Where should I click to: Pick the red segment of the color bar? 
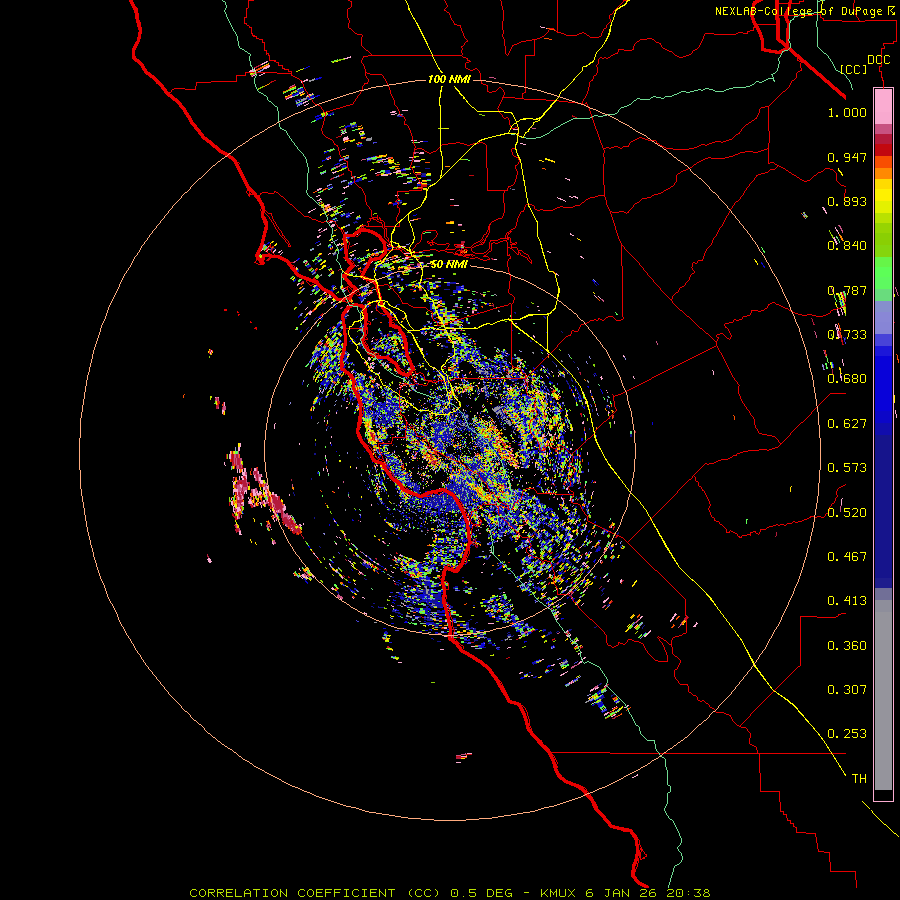[x=883, y=149]
